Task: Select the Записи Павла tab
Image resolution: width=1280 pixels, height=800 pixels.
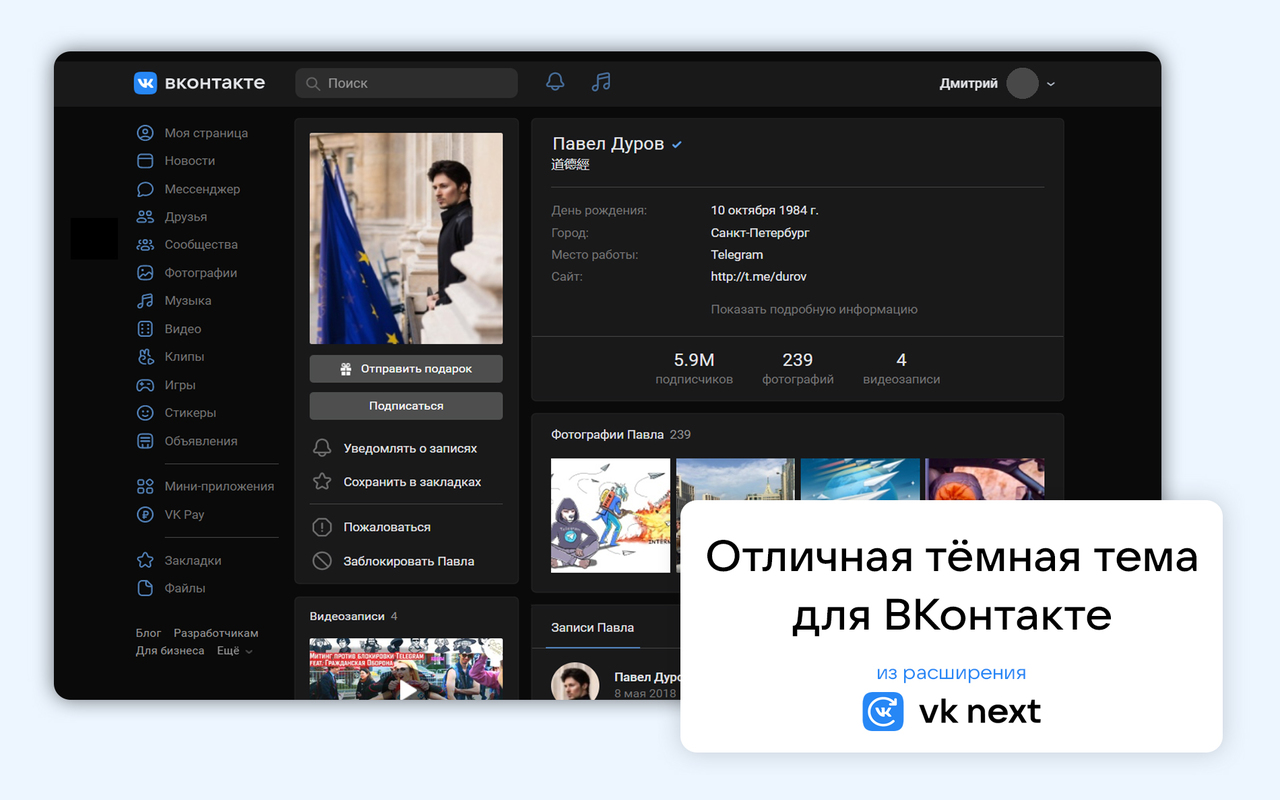Action: 592,627
